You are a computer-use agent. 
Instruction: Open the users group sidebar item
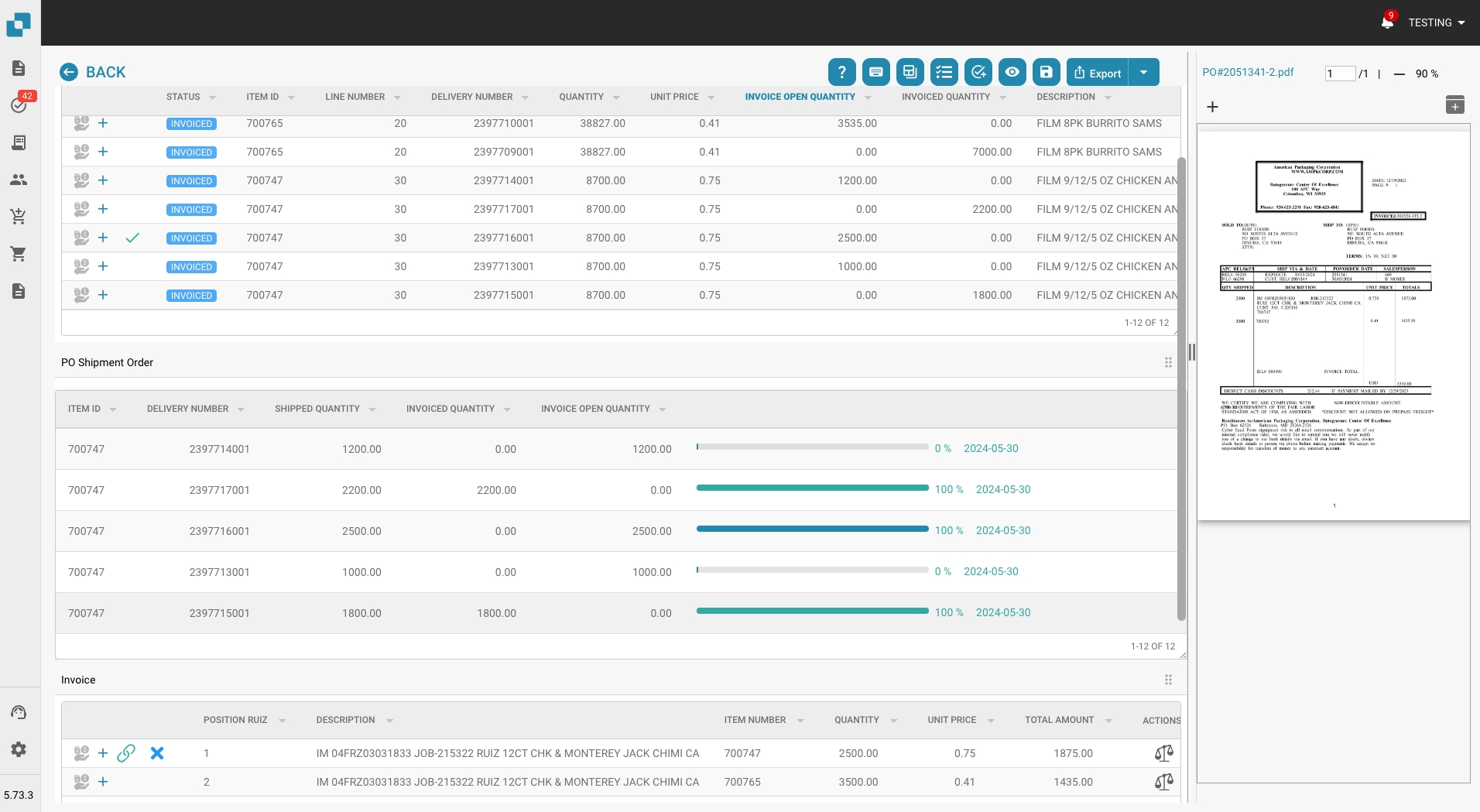(x=19, y=180)
